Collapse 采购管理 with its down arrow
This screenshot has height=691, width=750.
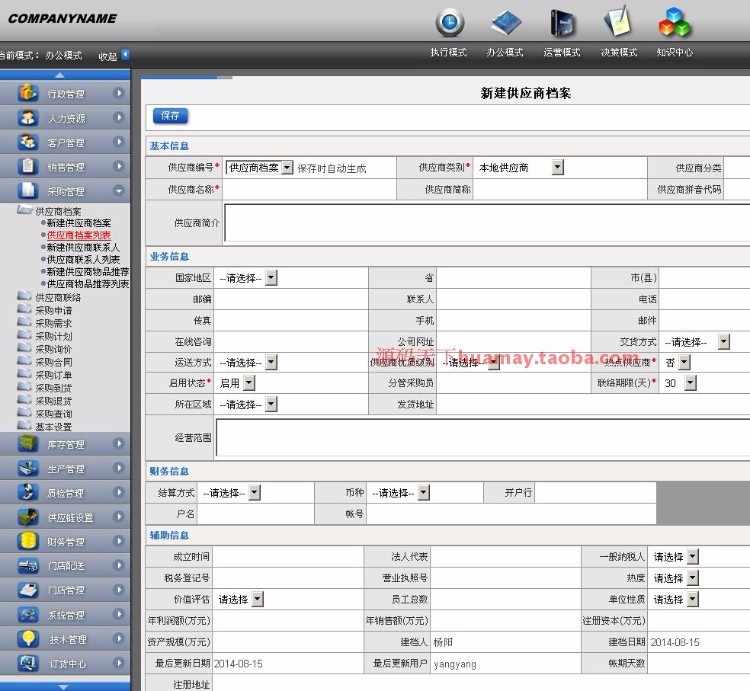coord(118,190)
